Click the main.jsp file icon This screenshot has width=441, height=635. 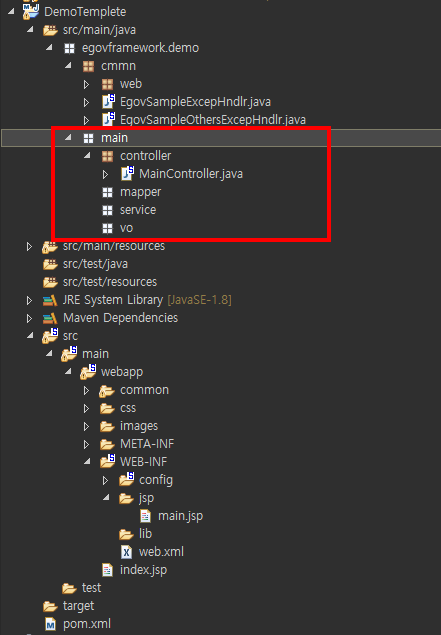[x=145, y=516]
